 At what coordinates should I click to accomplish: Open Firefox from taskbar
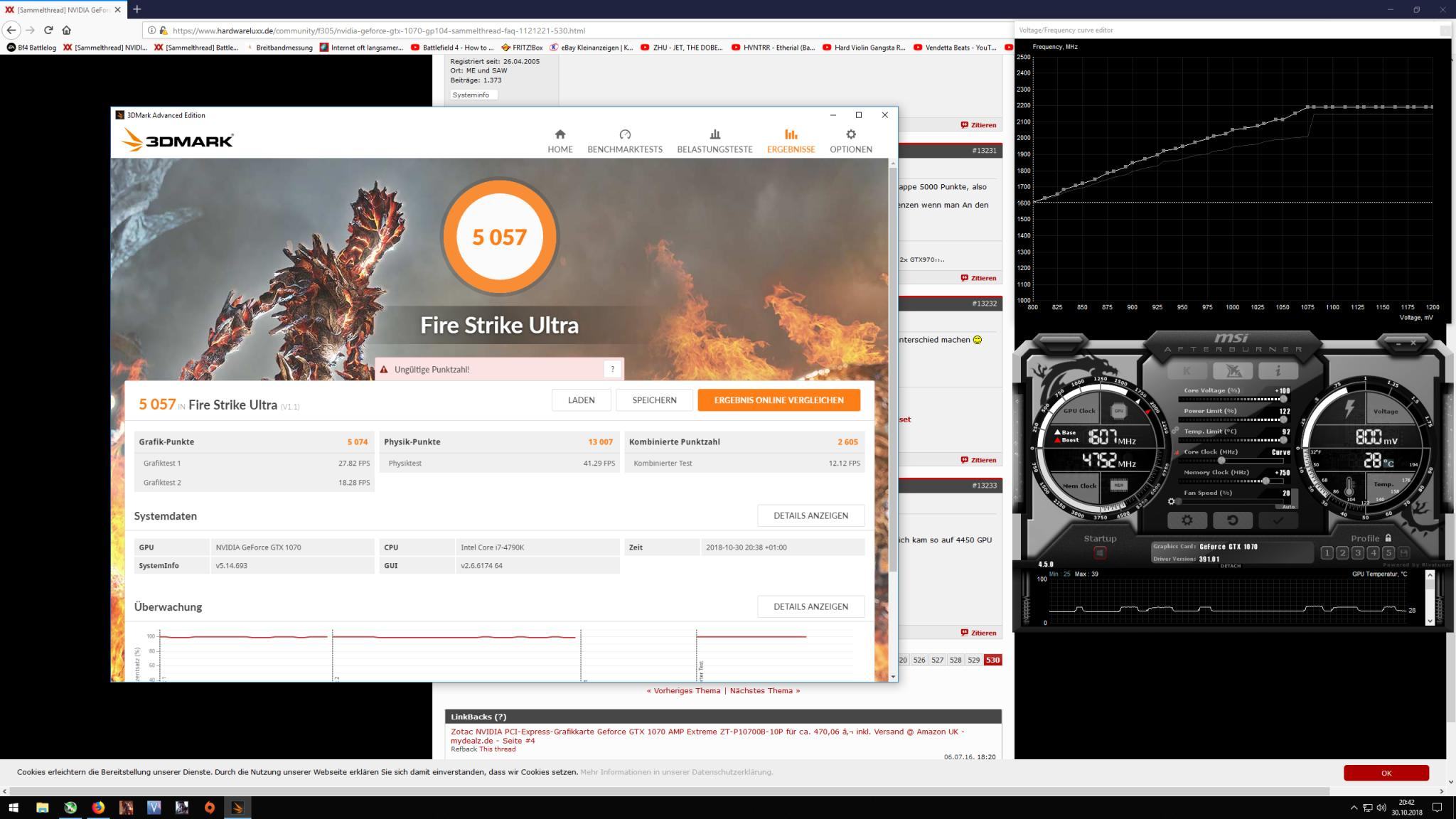click(98, 808)
